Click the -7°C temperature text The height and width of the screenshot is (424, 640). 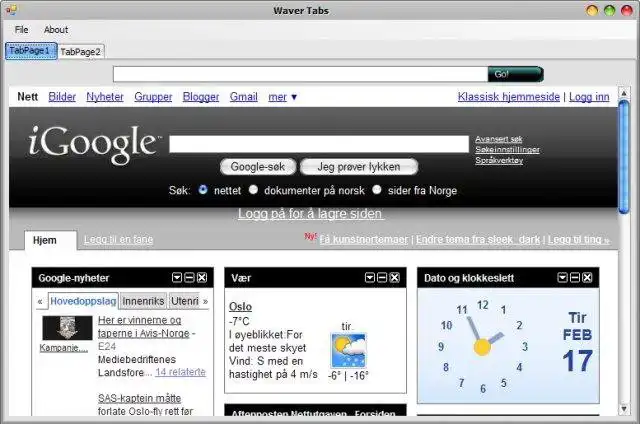(x=239, y=321)
